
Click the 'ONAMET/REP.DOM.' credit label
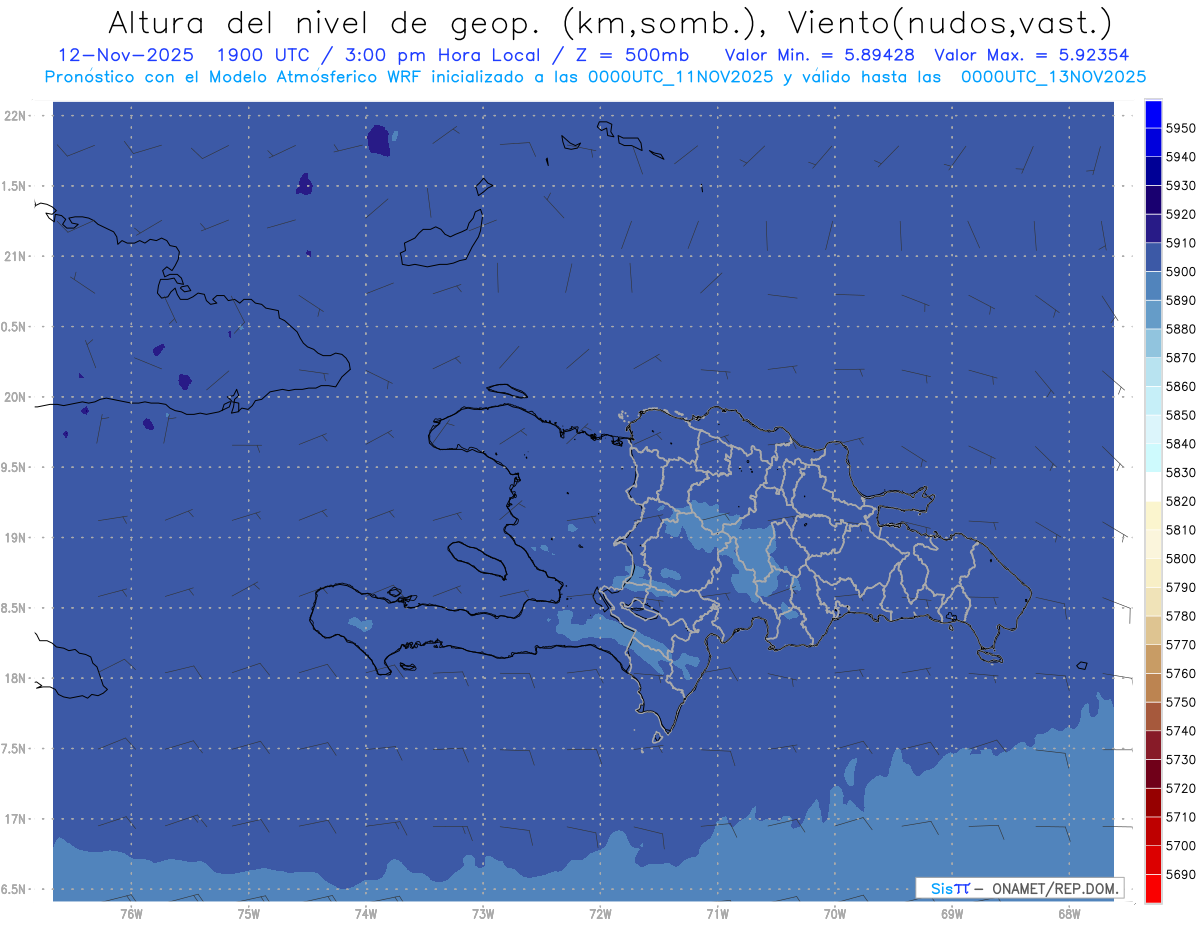coord(1056,888)
